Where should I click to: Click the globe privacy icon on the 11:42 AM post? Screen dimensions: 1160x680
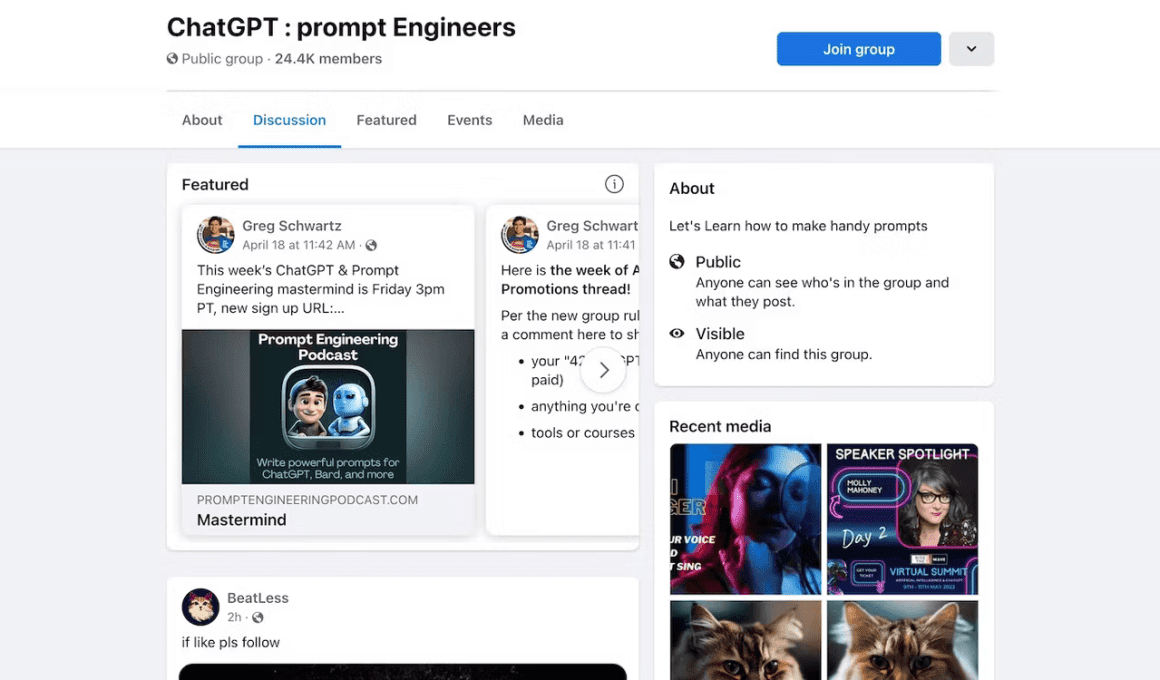pos(371,245)
